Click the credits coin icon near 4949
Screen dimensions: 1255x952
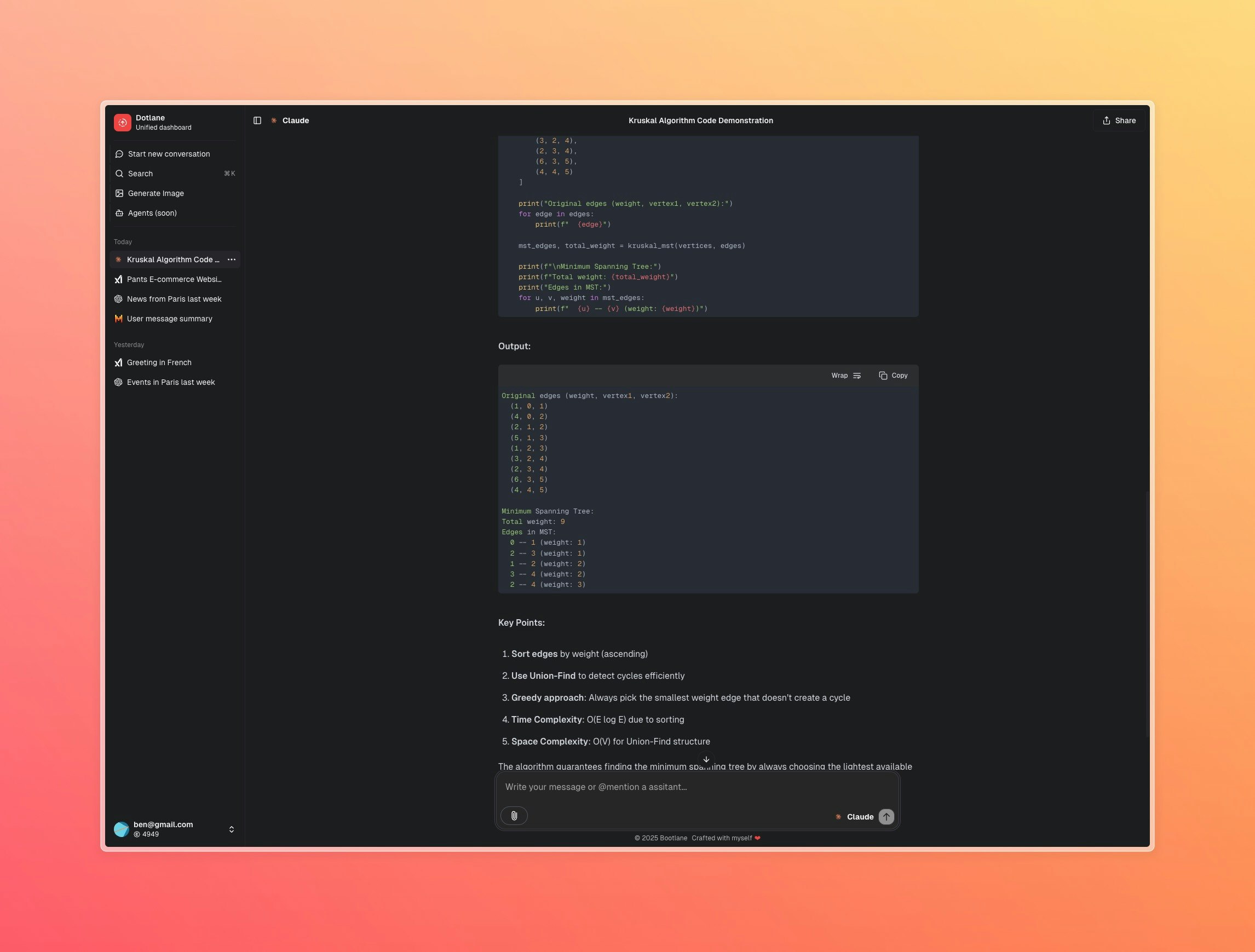point(137,834)
